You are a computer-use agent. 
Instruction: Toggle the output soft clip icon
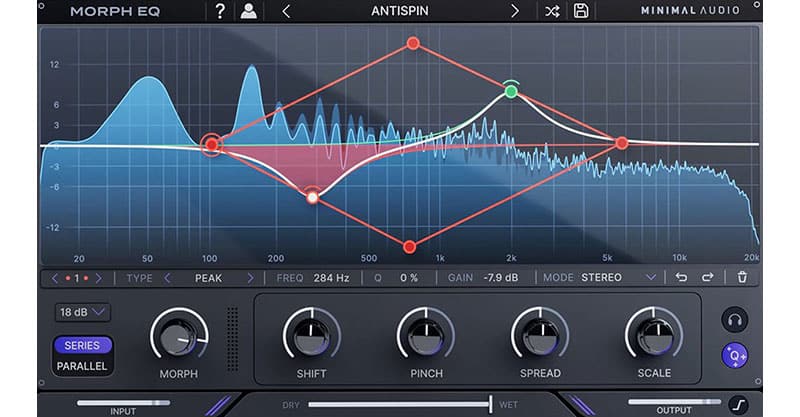click(738, 405)
